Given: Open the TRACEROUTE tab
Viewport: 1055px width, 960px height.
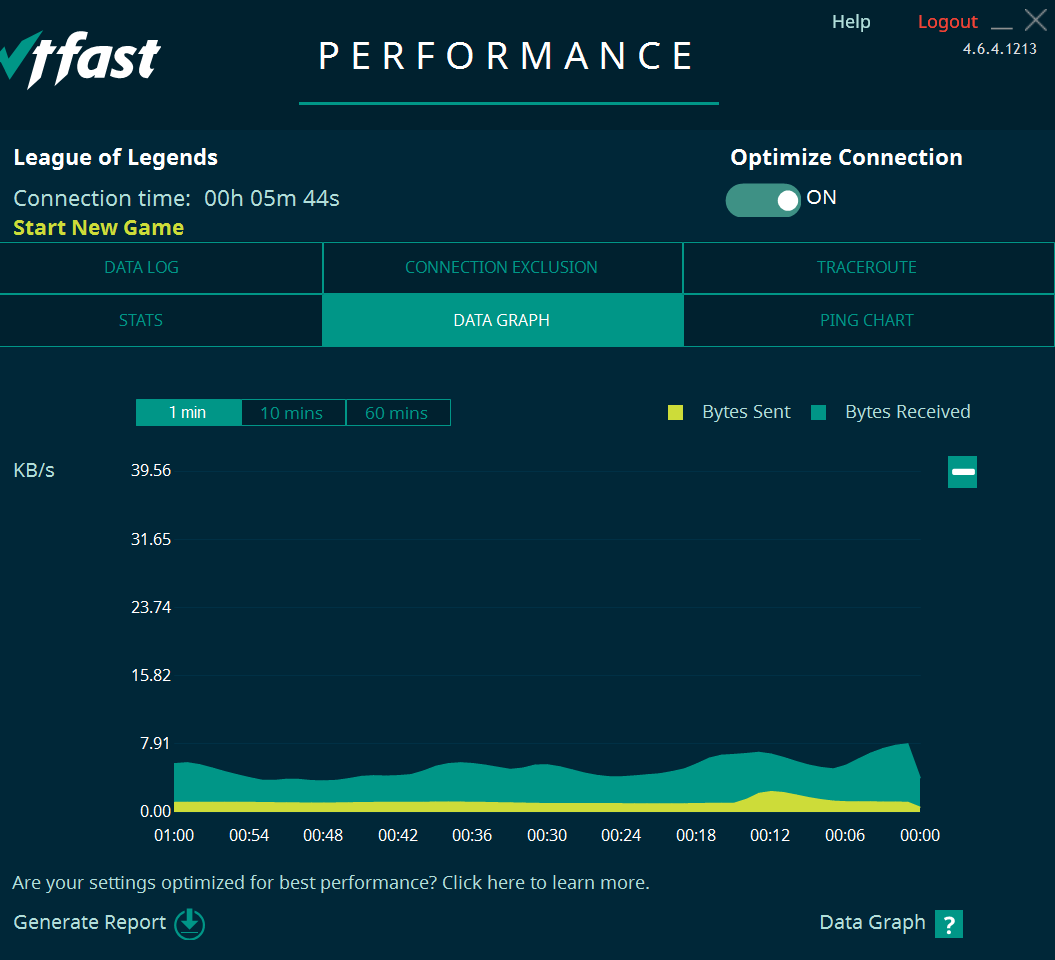Looking at the screenshot, I should point(869,268).
